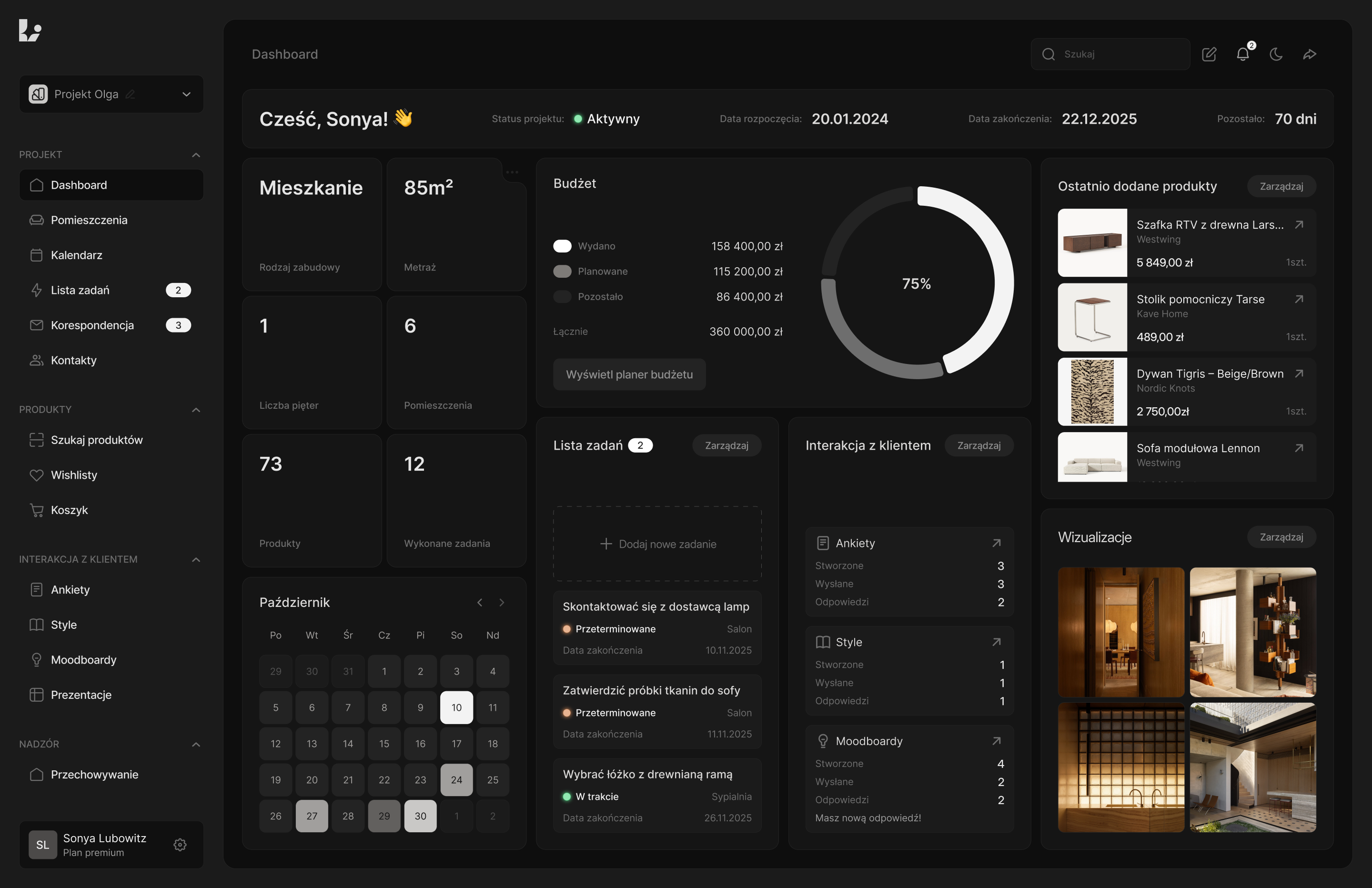Click the notifications bell icon
The image size is (1372, 888).
[x=1242, y=54]
